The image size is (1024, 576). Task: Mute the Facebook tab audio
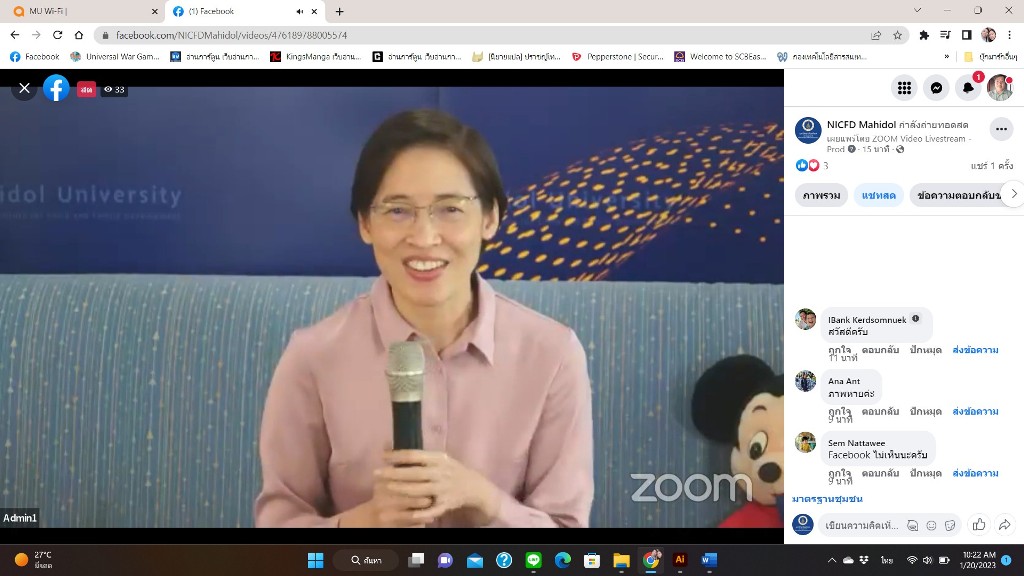(300, 11)
